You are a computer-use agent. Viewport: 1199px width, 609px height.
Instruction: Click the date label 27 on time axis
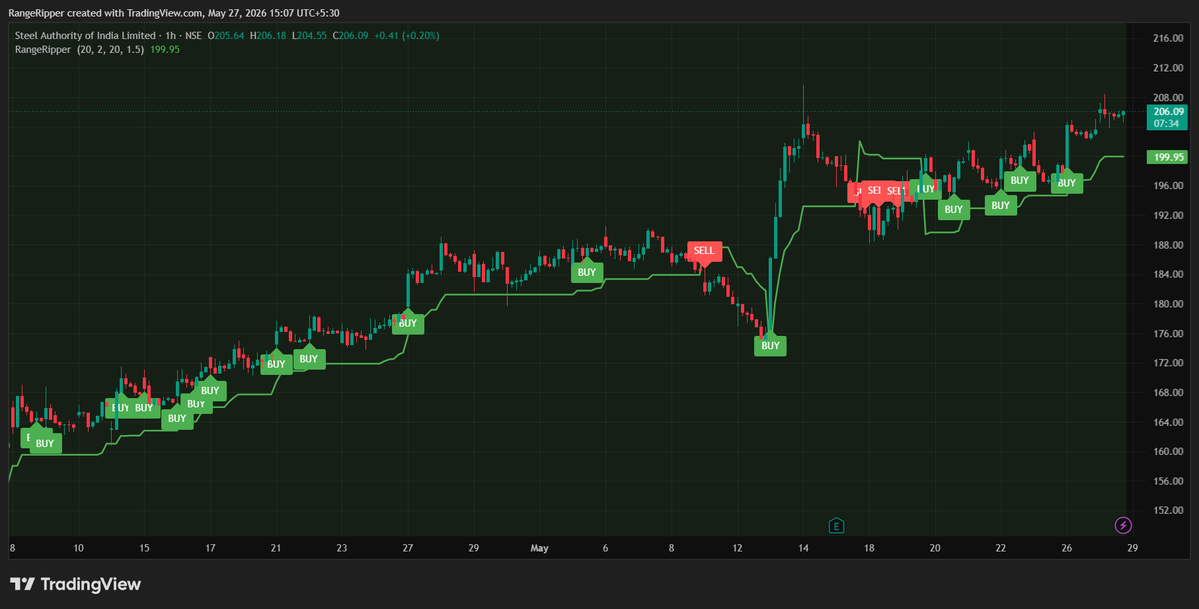[x=408, y=549]
